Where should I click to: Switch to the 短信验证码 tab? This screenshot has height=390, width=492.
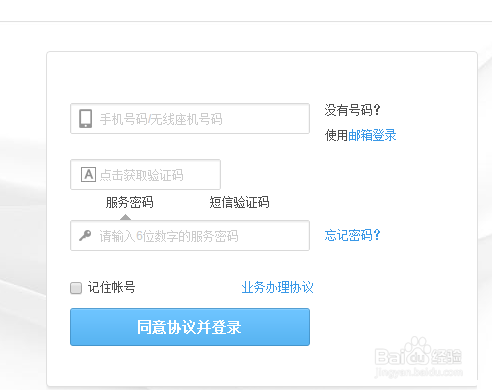(239, 202)
